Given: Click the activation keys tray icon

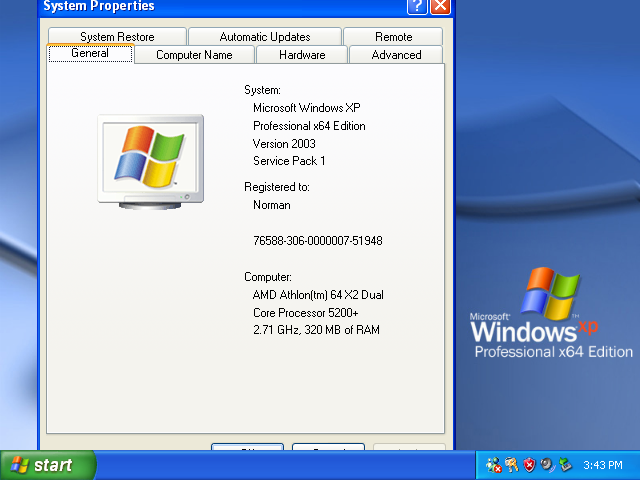Looking at the screenshot, I should 511,465.
